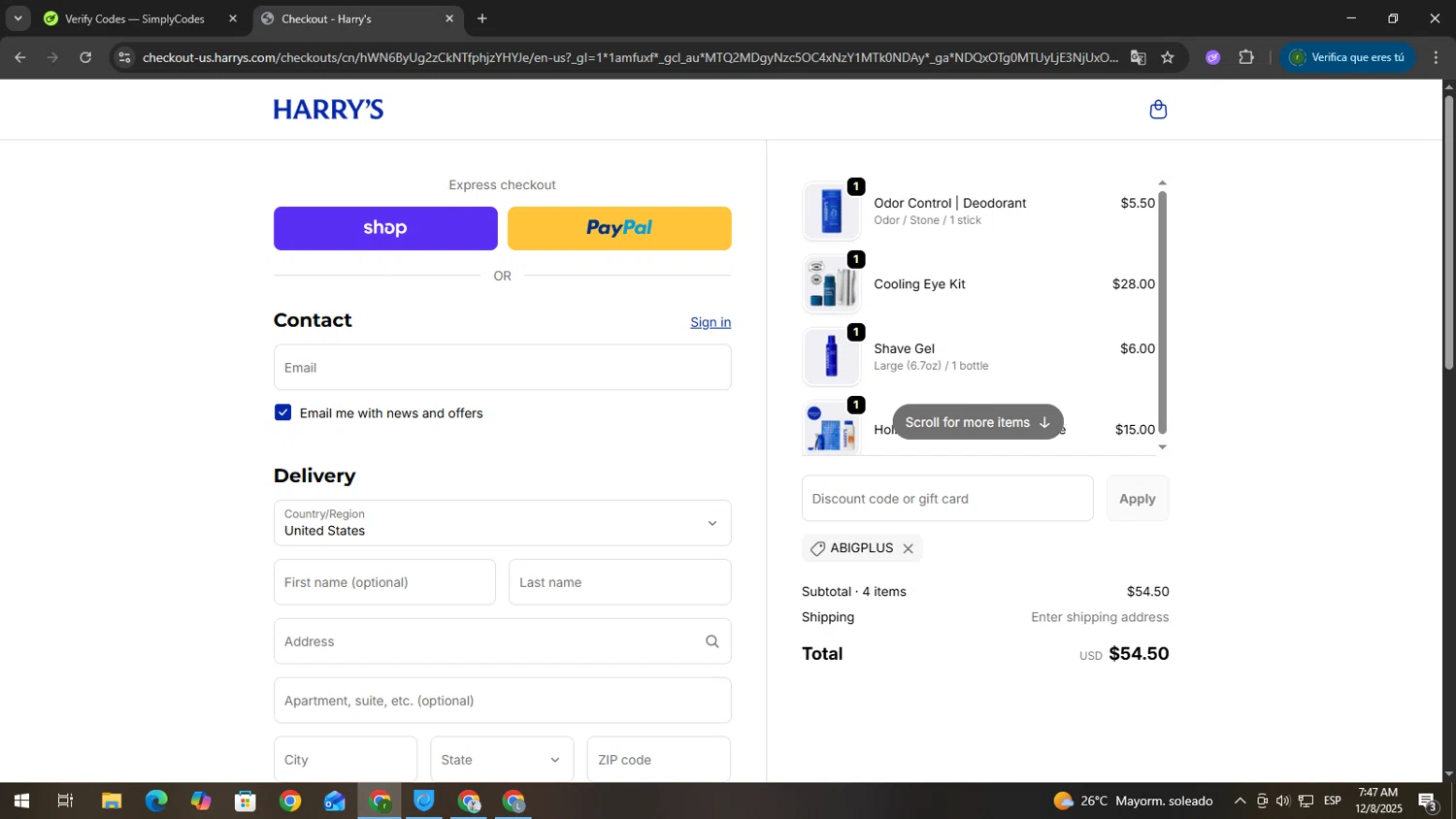
Task: Click the purple extension icon in the toolbar
Action: (x=1212, y=57)
